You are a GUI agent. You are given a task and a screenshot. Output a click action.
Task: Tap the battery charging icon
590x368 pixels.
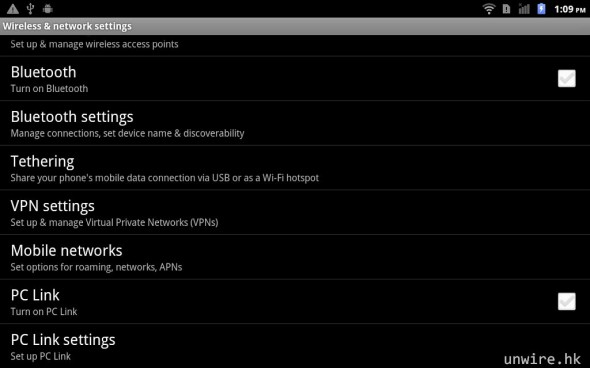pos(541,9)
